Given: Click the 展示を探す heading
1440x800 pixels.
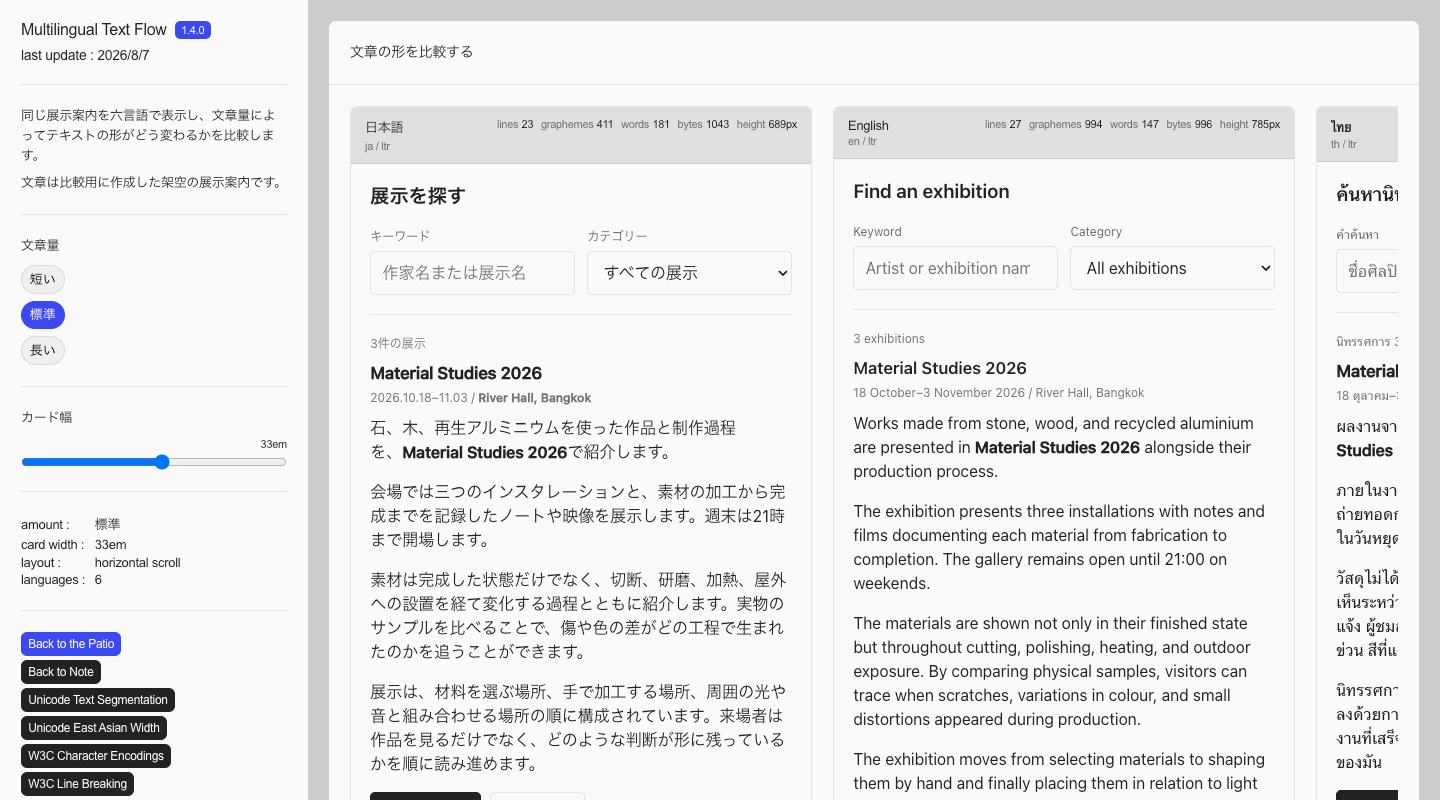Looking at the screenshot, I should (x=418, y=196).
